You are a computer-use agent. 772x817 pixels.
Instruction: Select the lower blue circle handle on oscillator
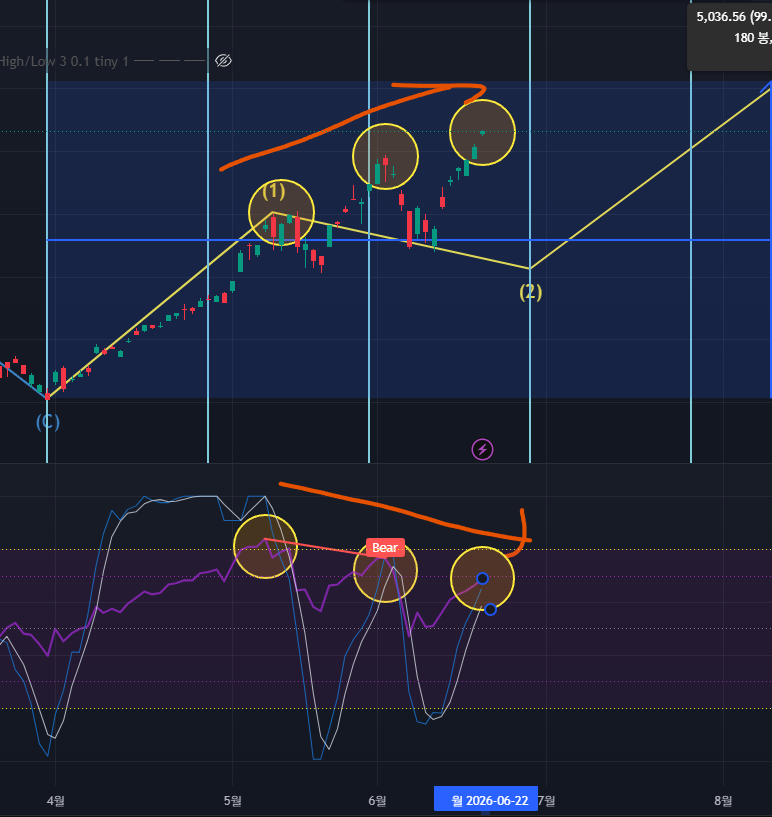tap(490, 609)
